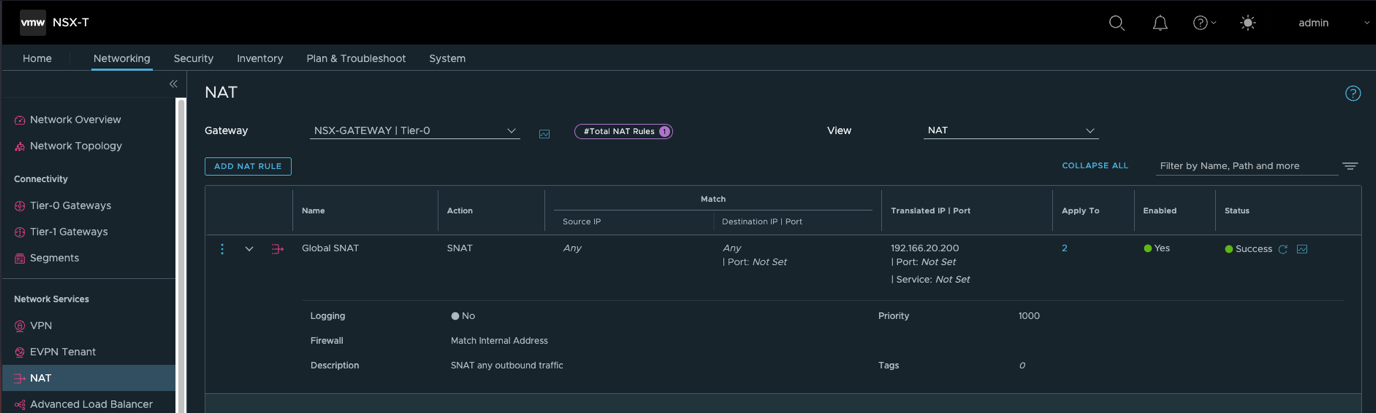Click the Action column header
Viewport: 1376px width, 413px height.
point(460,211)
